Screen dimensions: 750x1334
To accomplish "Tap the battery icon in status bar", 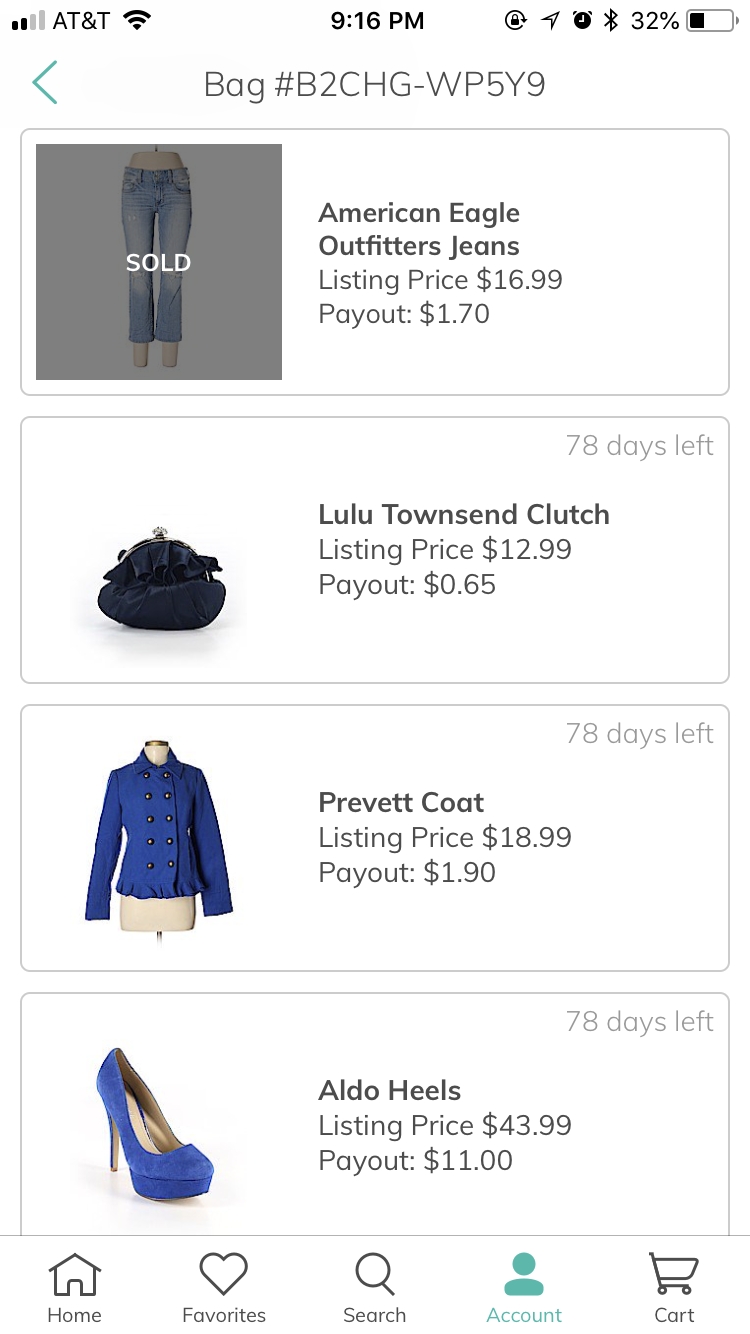I will (711, 20).
